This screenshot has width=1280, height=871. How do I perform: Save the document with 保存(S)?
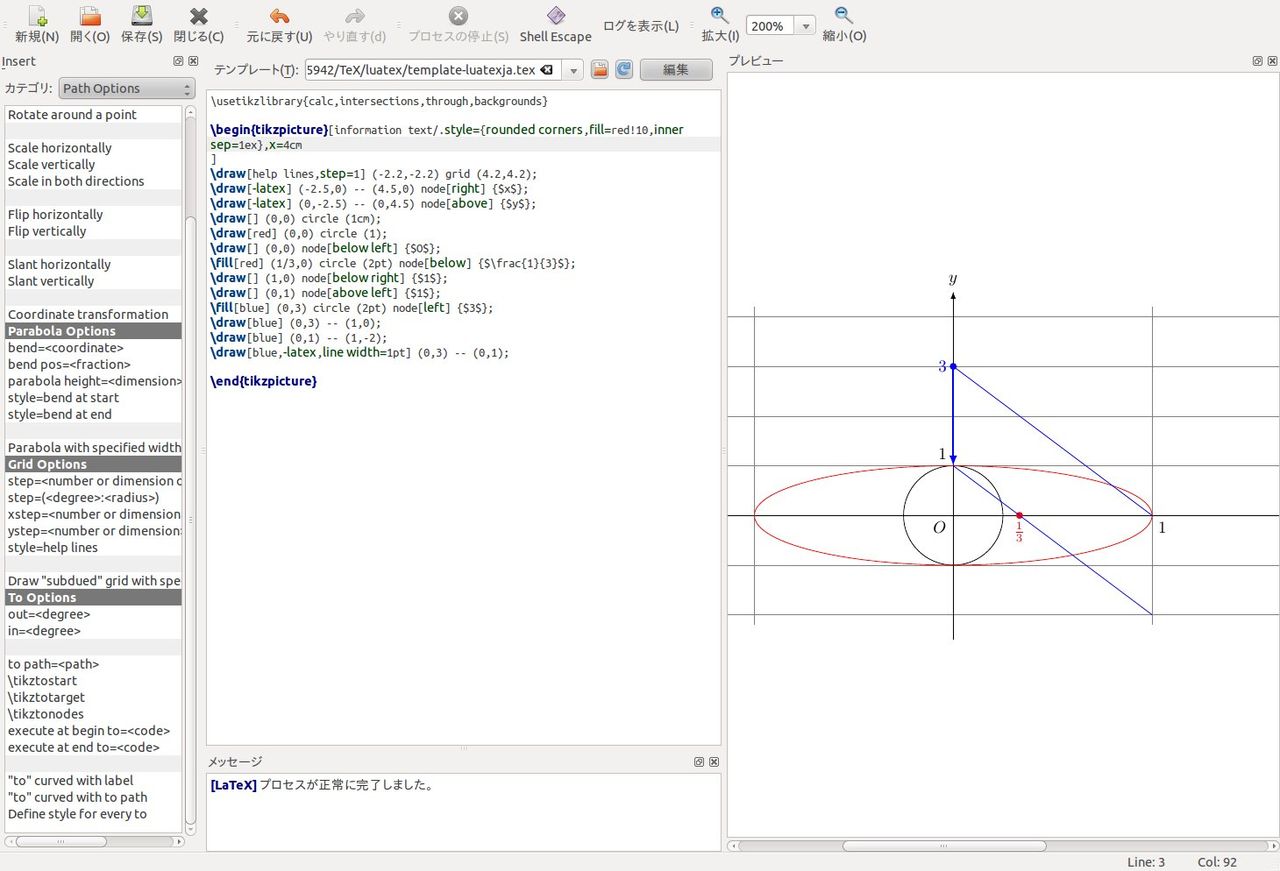pos(141,25)
